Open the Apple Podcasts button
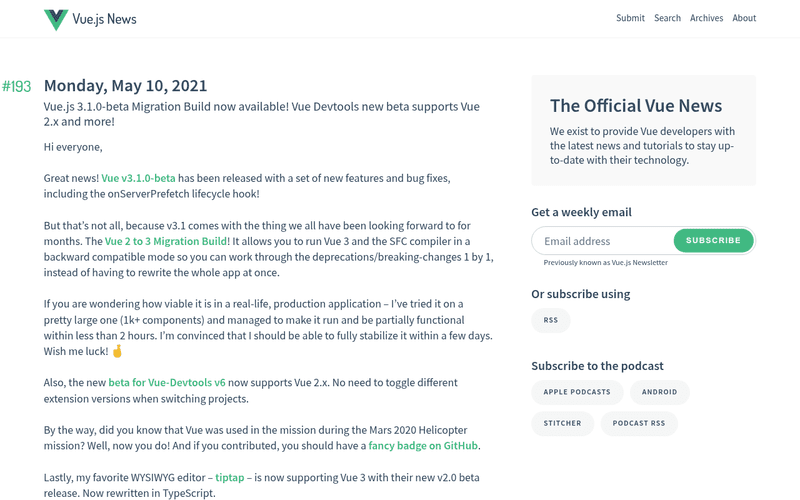 point(577,392)
